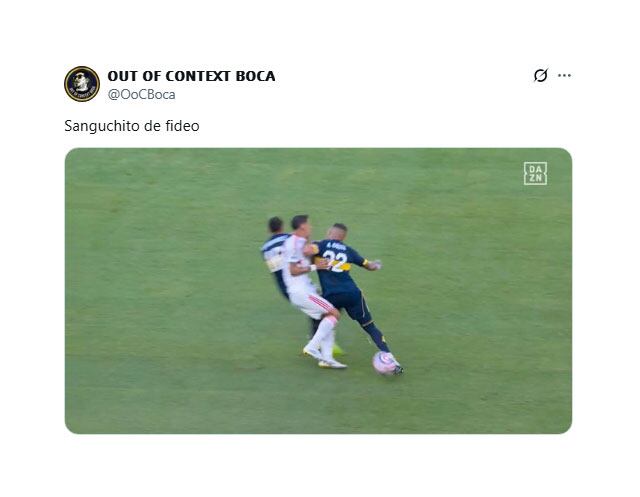The image size is (640, 497).
Task: Select the tweet text "Sanguchito de fideo"
Action: (x=132, y=126)
